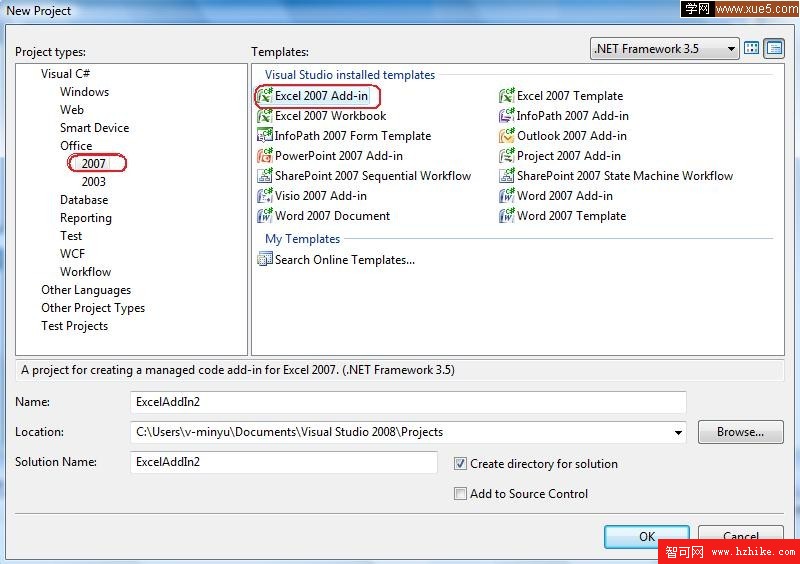Click the Excel 2007 Template icon
The width and height of the screenshot is (800, 564).
[x=507, y=96]
